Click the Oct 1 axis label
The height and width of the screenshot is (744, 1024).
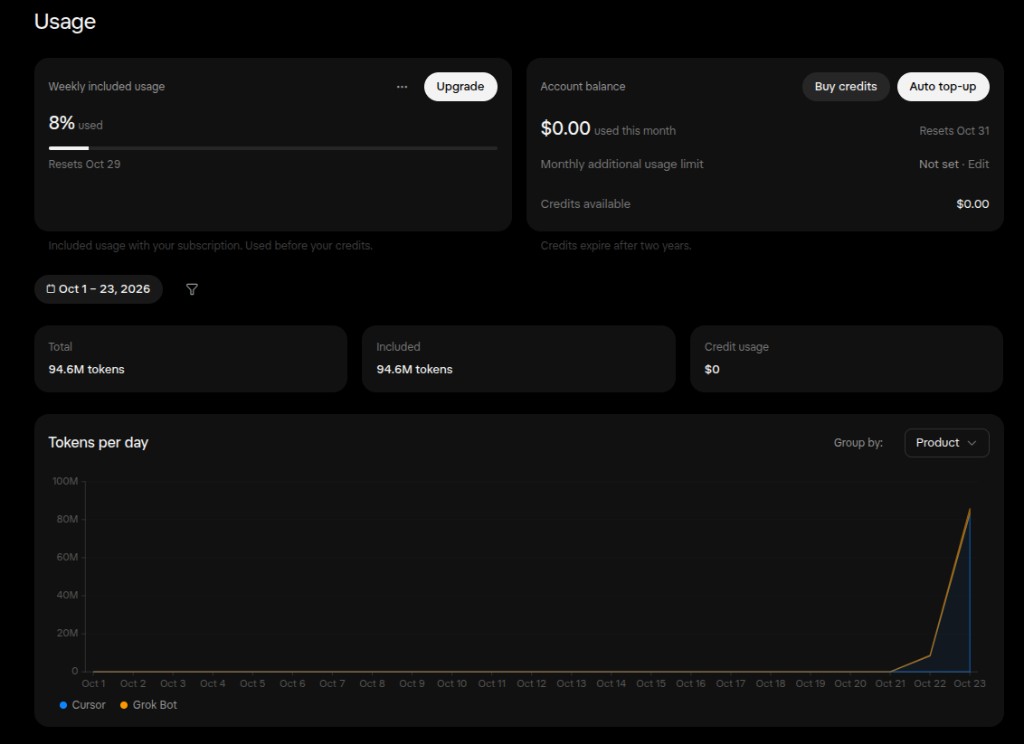[93, 684]
